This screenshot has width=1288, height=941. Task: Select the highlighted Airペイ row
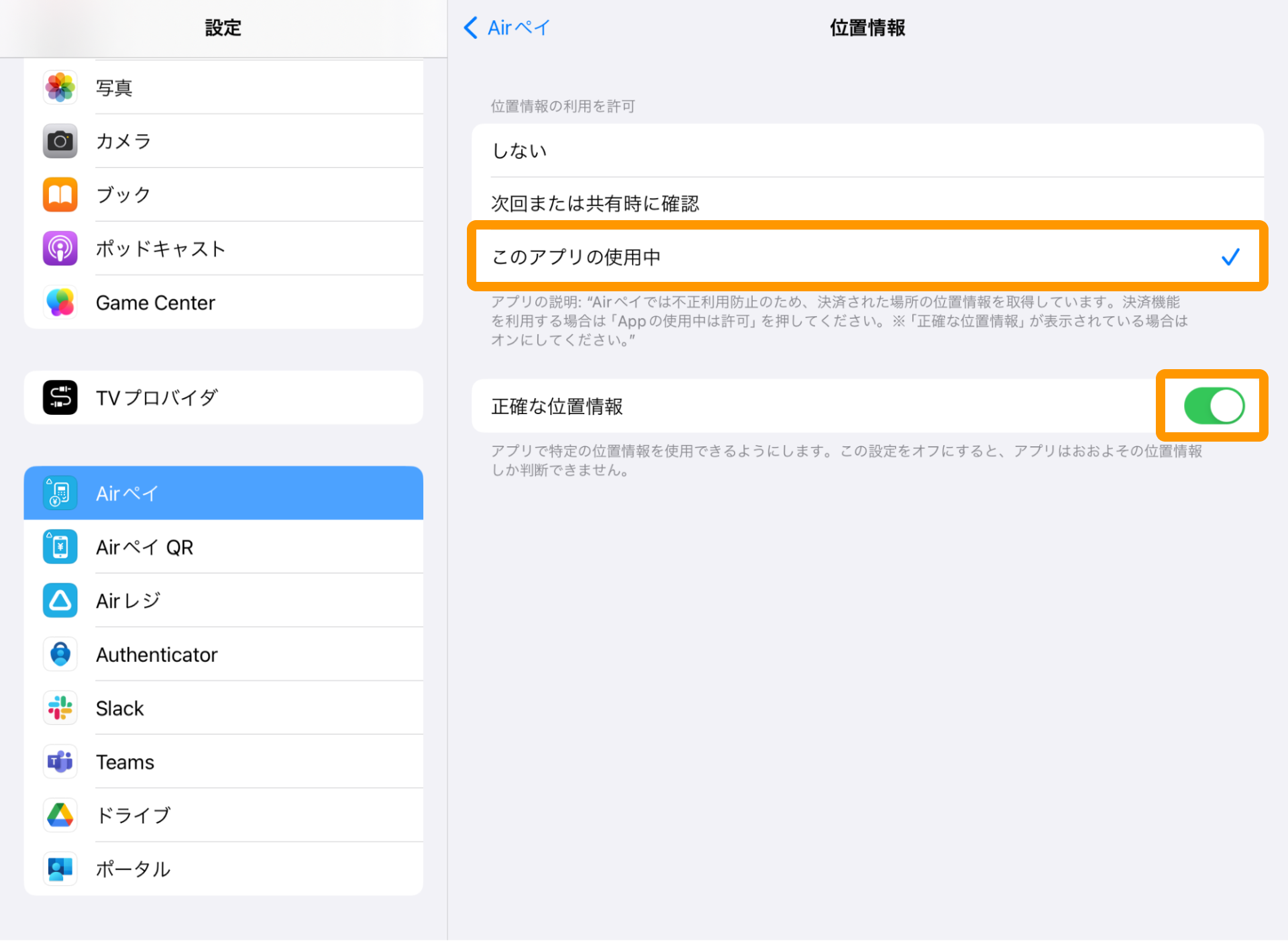[x=223, y=493]
